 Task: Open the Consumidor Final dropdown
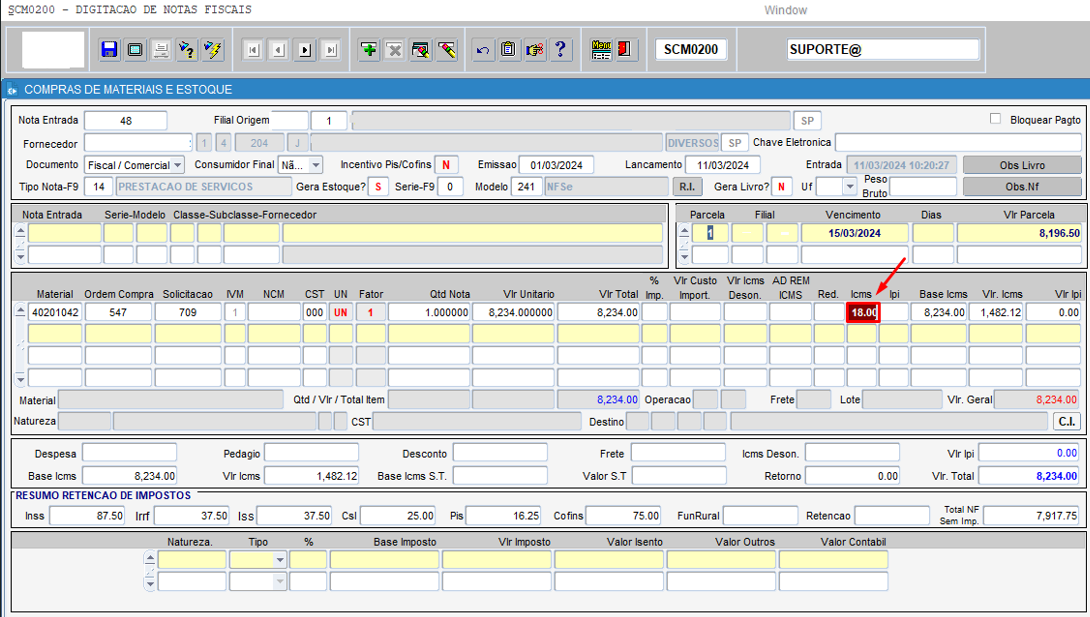(316, 165)
